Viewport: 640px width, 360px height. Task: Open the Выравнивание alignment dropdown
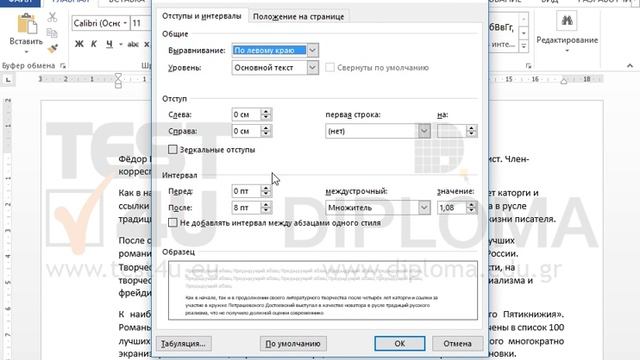(312, 50)
